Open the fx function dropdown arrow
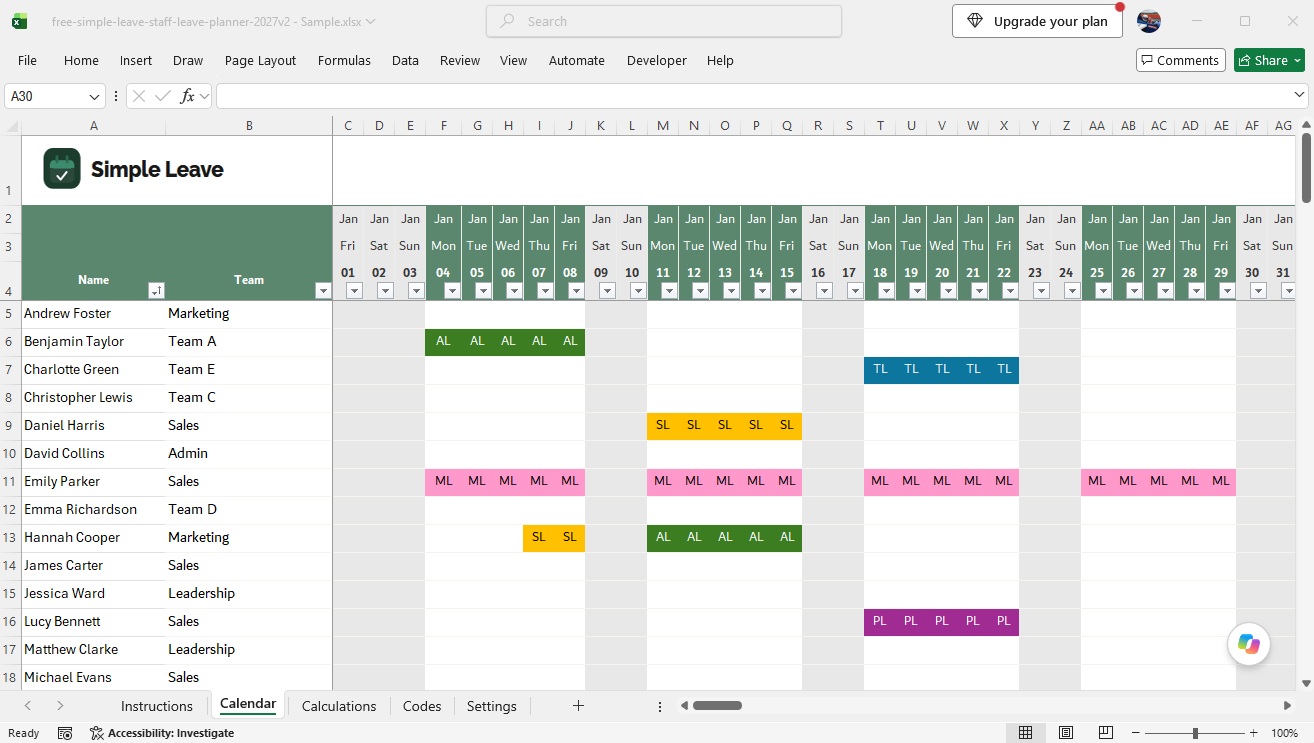The height and width of the screenshot is (743, 1314). pos(204,96)
